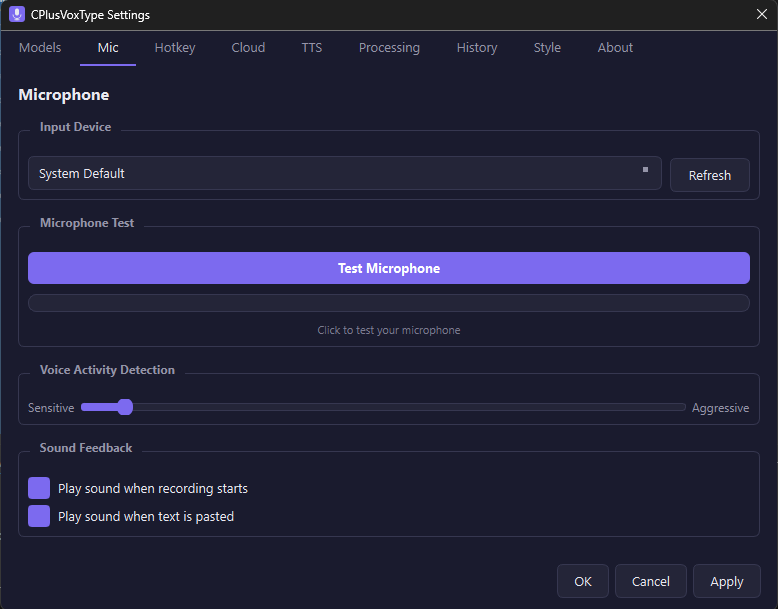View the History tab

[477, 48]
